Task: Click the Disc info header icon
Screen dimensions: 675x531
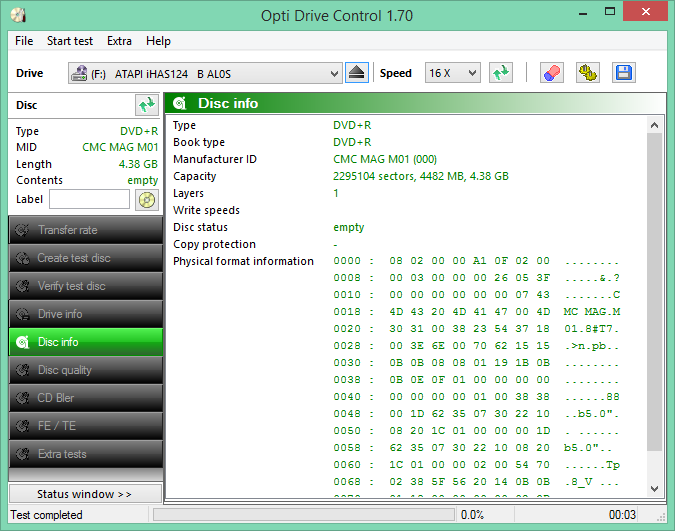Action: tap(180, 103)
